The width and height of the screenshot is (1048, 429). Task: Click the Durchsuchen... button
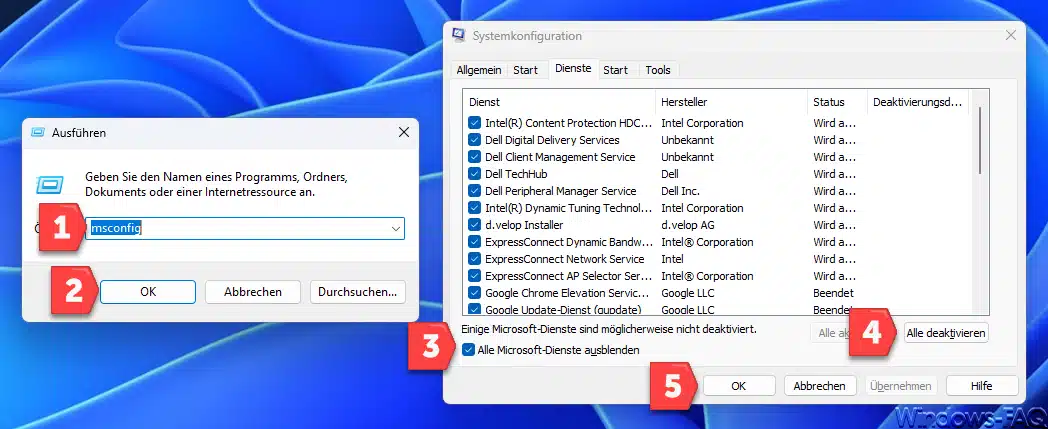[x=358, y=291]
